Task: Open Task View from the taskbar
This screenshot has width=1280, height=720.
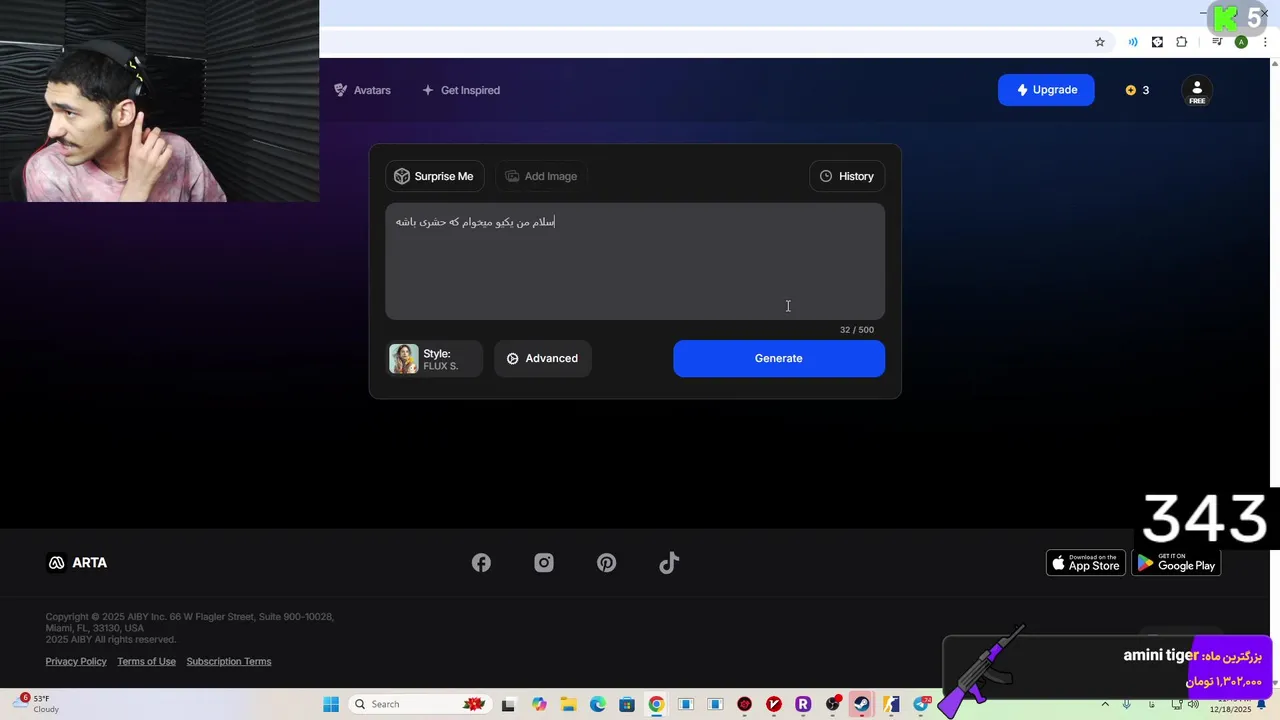Action: click(508, 704)
